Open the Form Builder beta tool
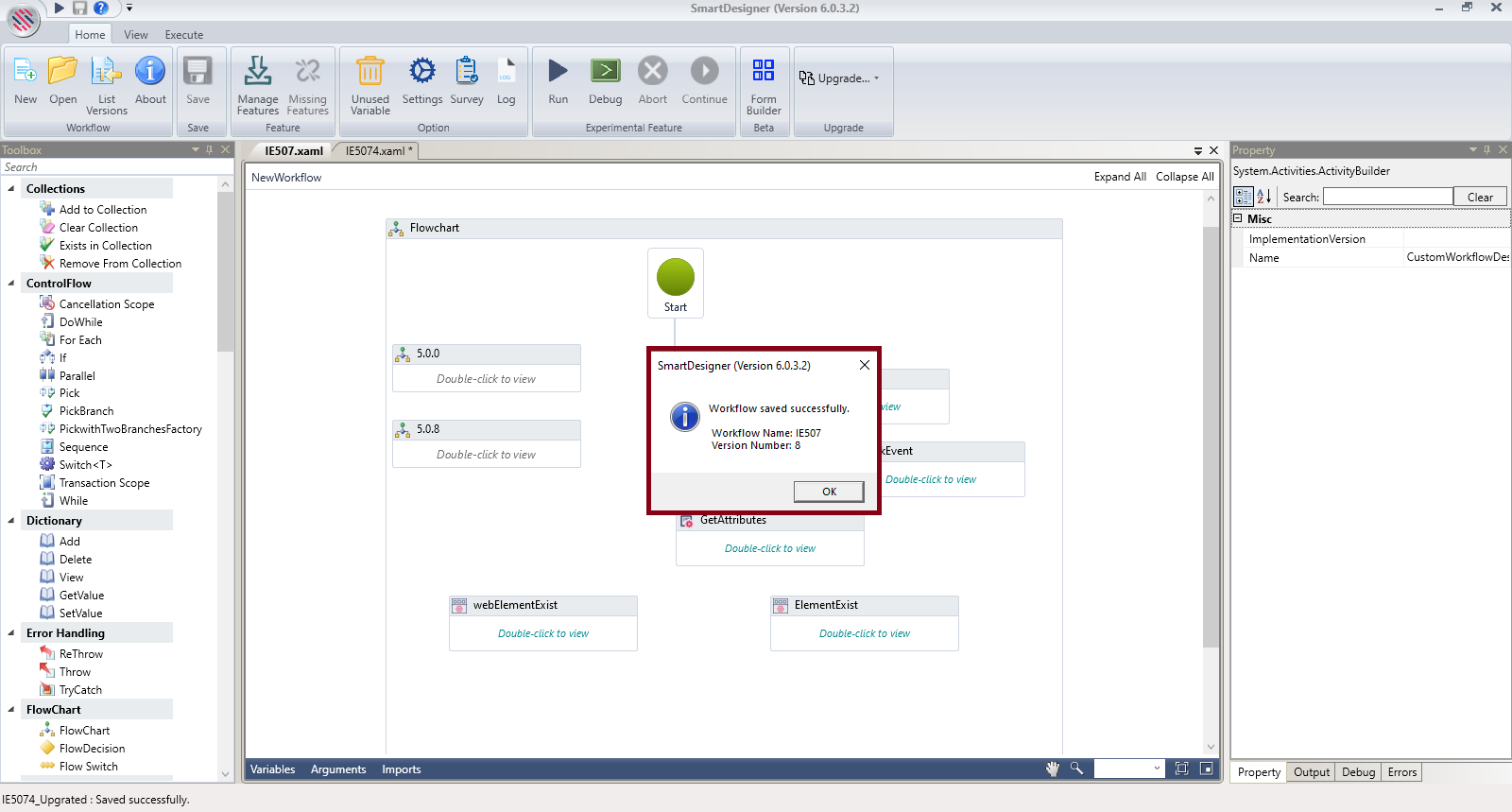1512x812 pixels. (x=764, y=71)
